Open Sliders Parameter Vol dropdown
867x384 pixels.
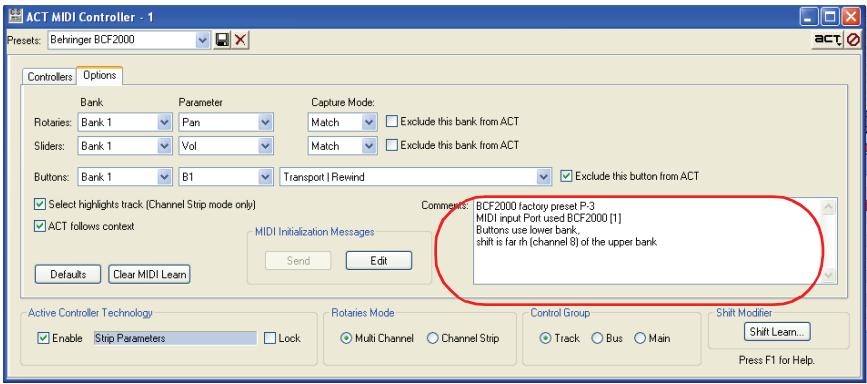pos(265,146)
